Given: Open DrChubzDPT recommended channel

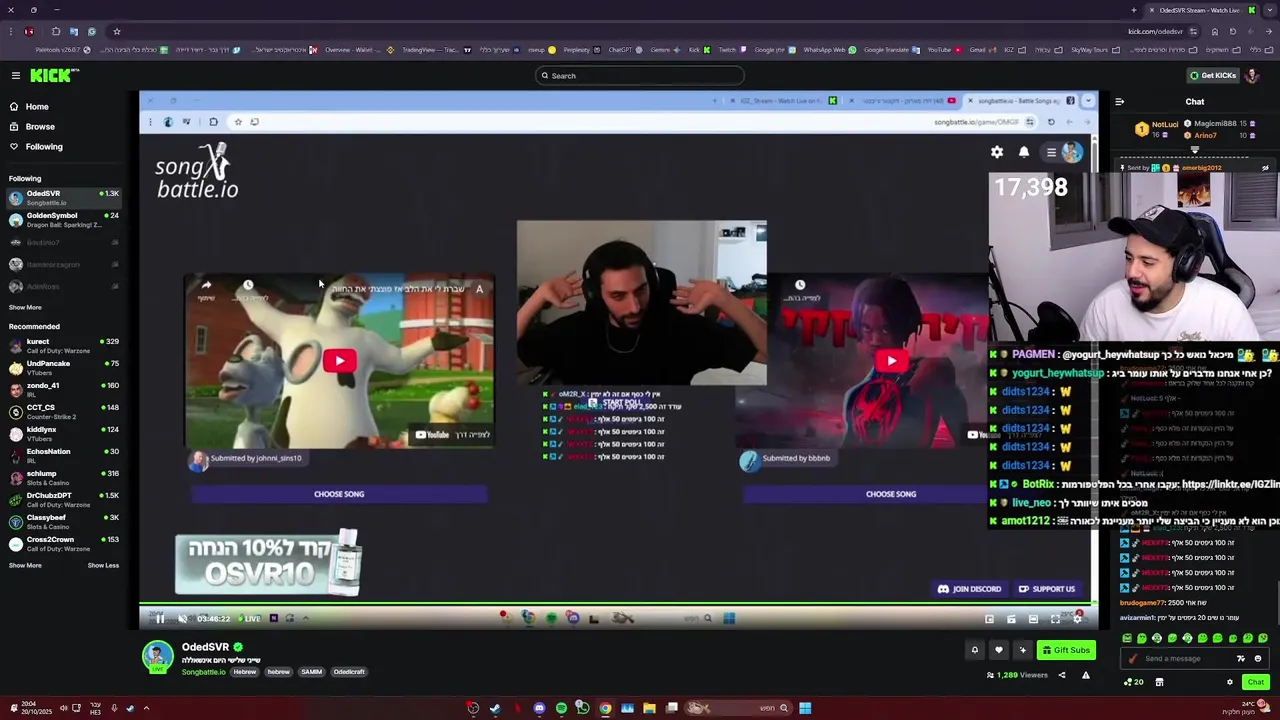Looking at the screenshot, I should click(64, 499).
